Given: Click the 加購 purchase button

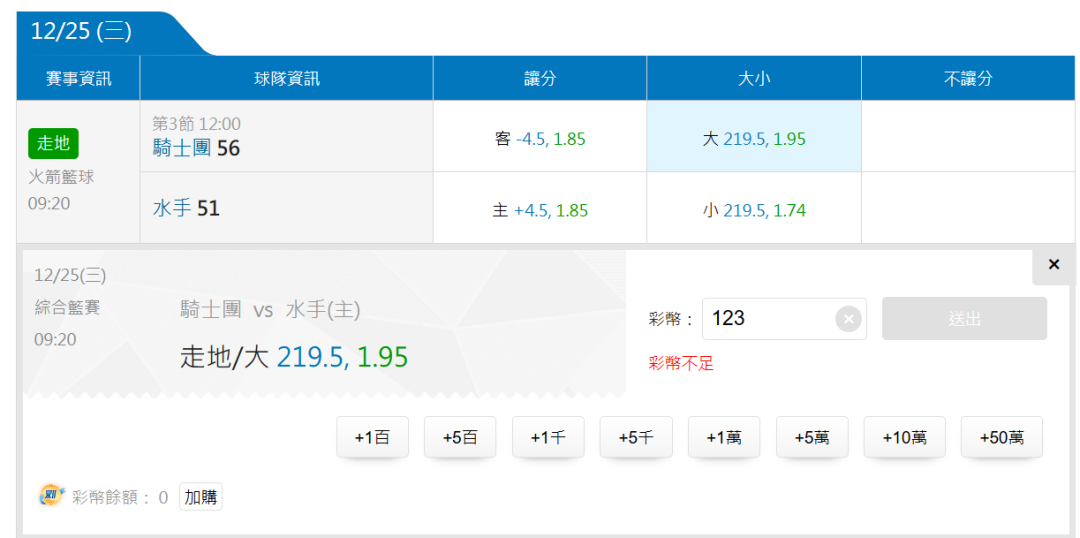Looking at the screenshot, I should pos(201,497).
